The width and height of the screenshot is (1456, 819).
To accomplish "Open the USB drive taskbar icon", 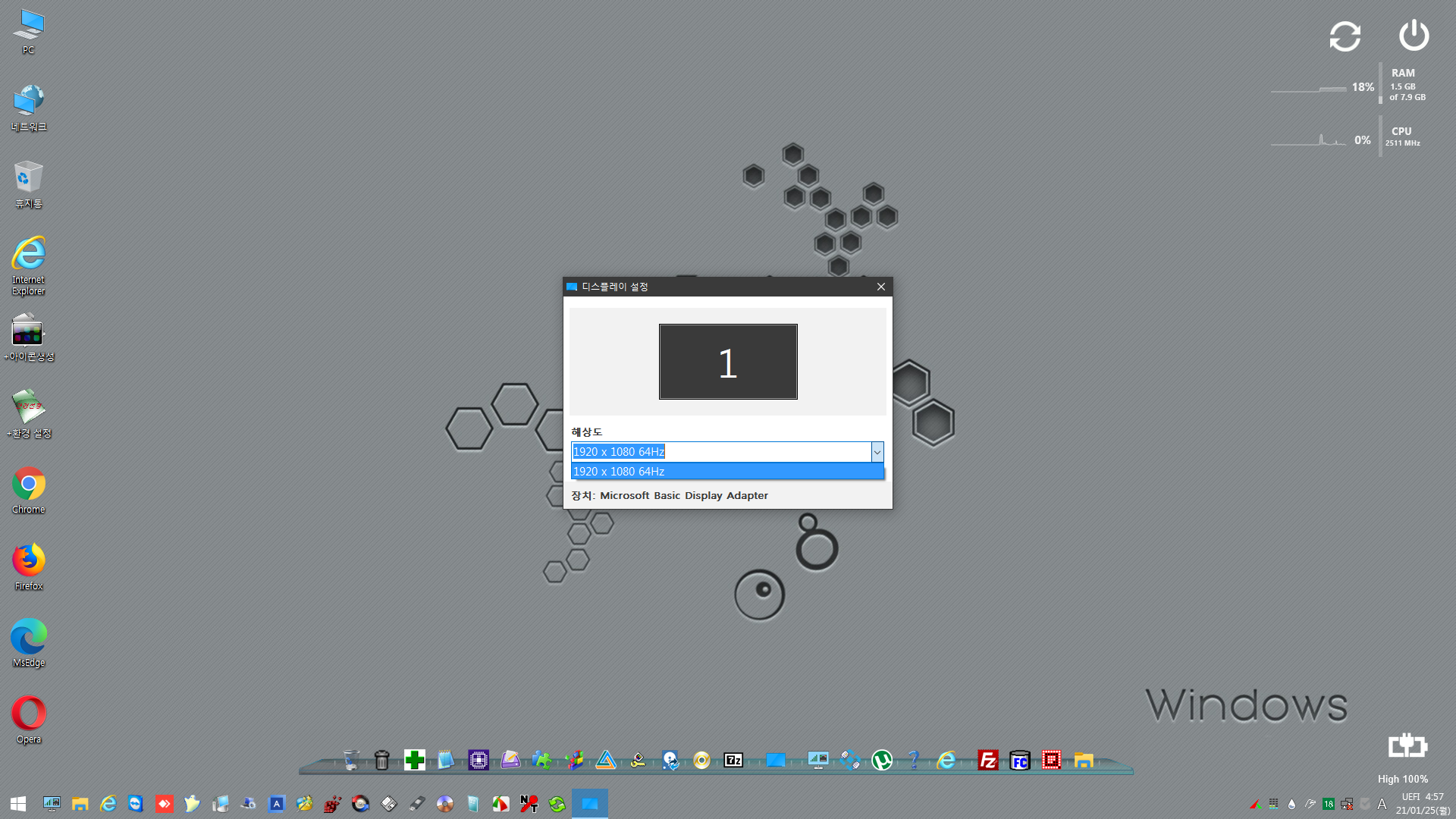I will 417,804.
